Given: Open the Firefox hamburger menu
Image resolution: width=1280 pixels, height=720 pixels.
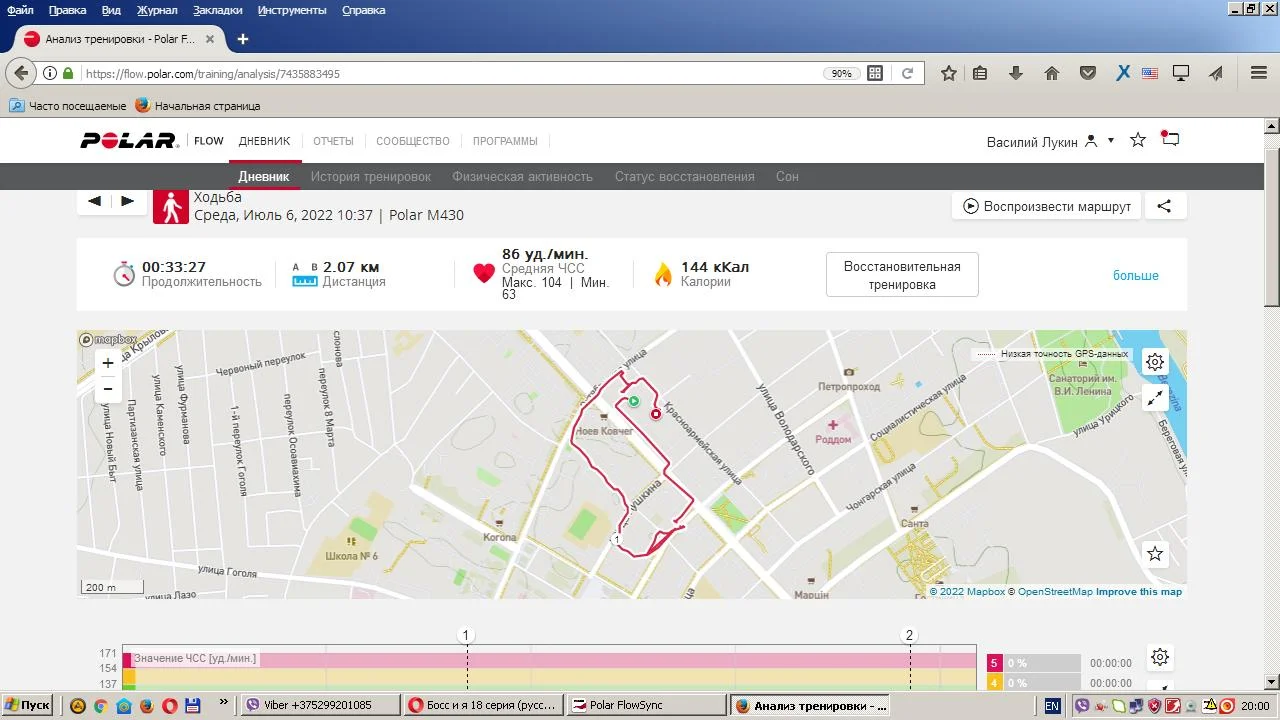Looking at the screenshot, I should [x=1259, y=73].
